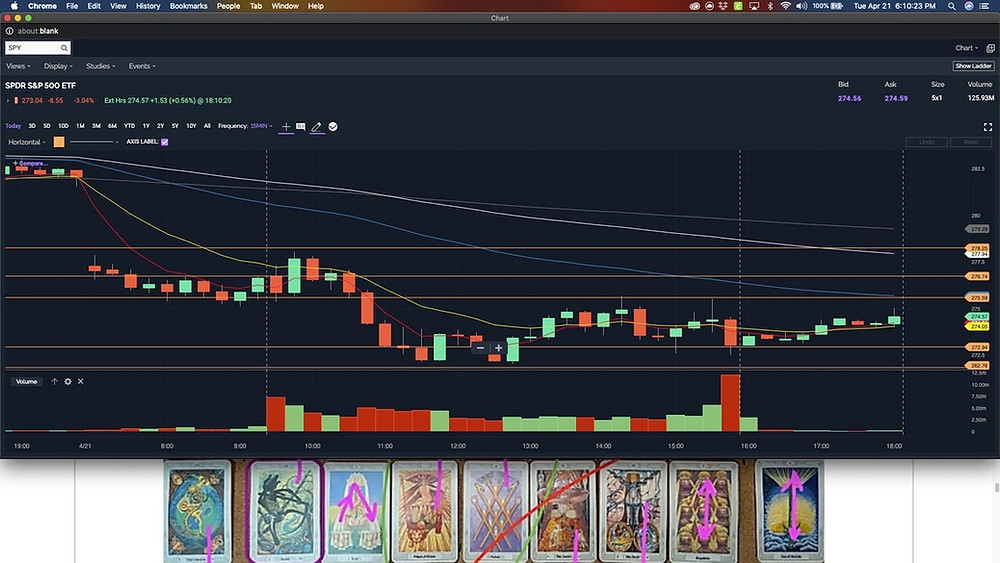Click the first tarot card thumbnail
This screenshot has width=1000, height=563.
[198, 511]
